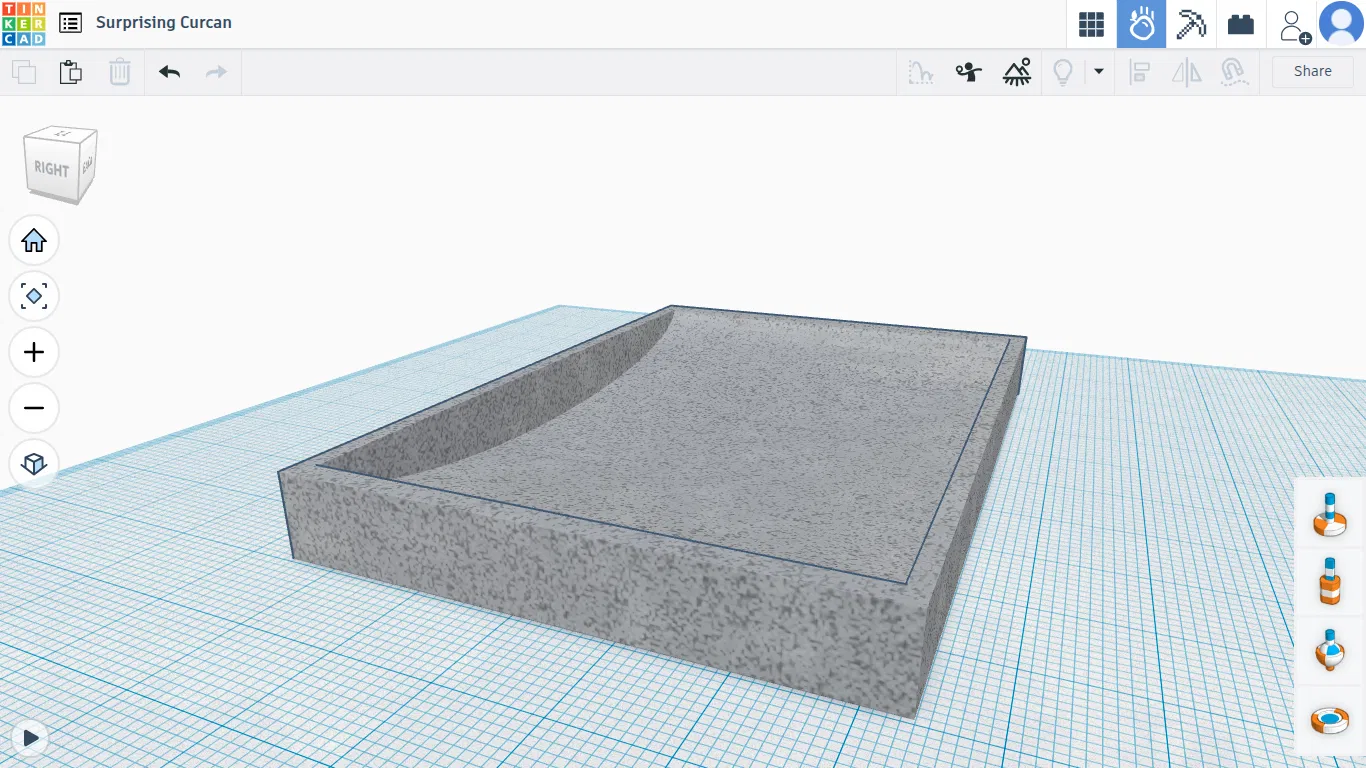Fit all in view button
This screenshot has width=1366, height=768.
[34, 296]
